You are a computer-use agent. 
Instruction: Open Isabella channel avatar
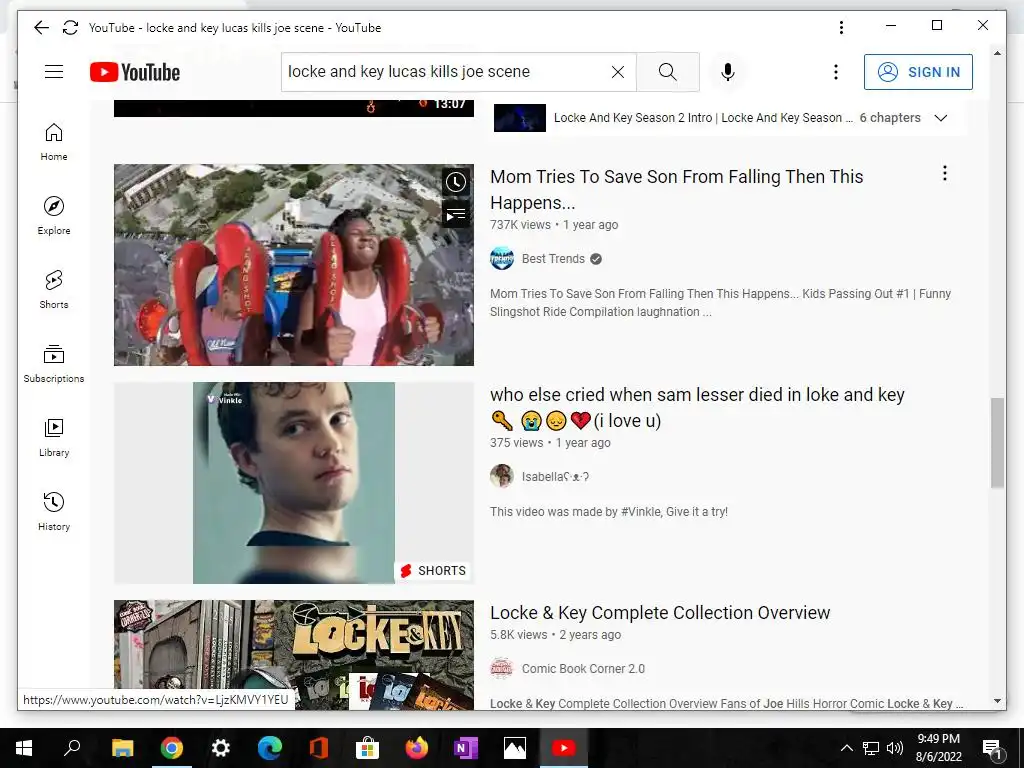pos(502,476)
